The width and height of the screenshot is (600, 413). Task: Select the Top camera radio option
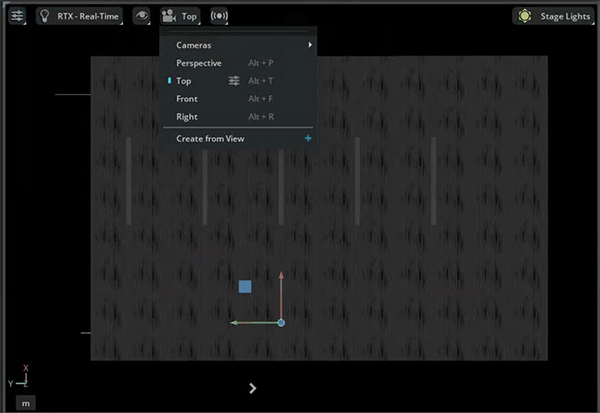(x=184, y=81)
